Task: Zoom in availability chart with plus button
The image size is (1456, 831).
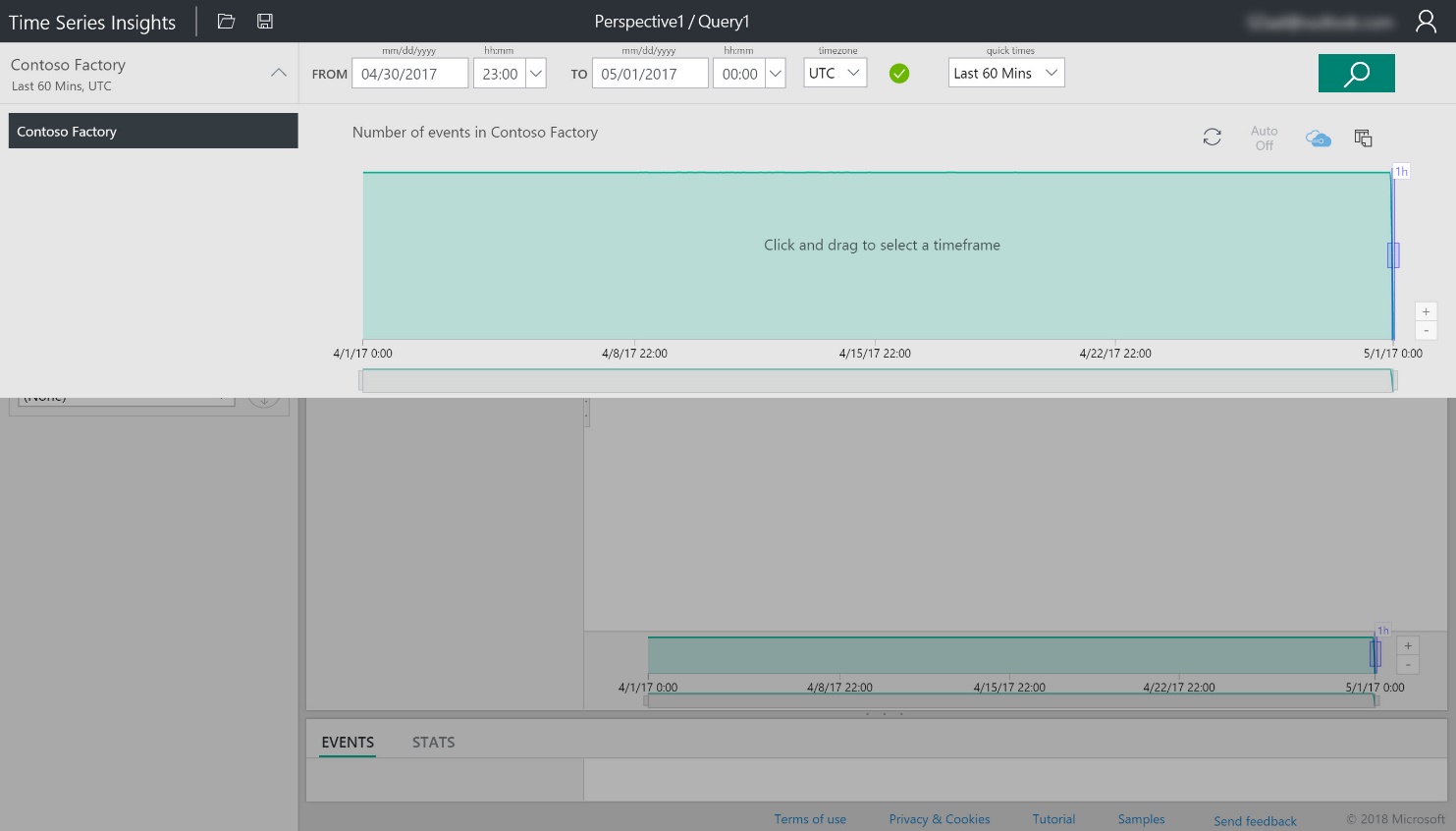Action: (x=1426, y=311)
